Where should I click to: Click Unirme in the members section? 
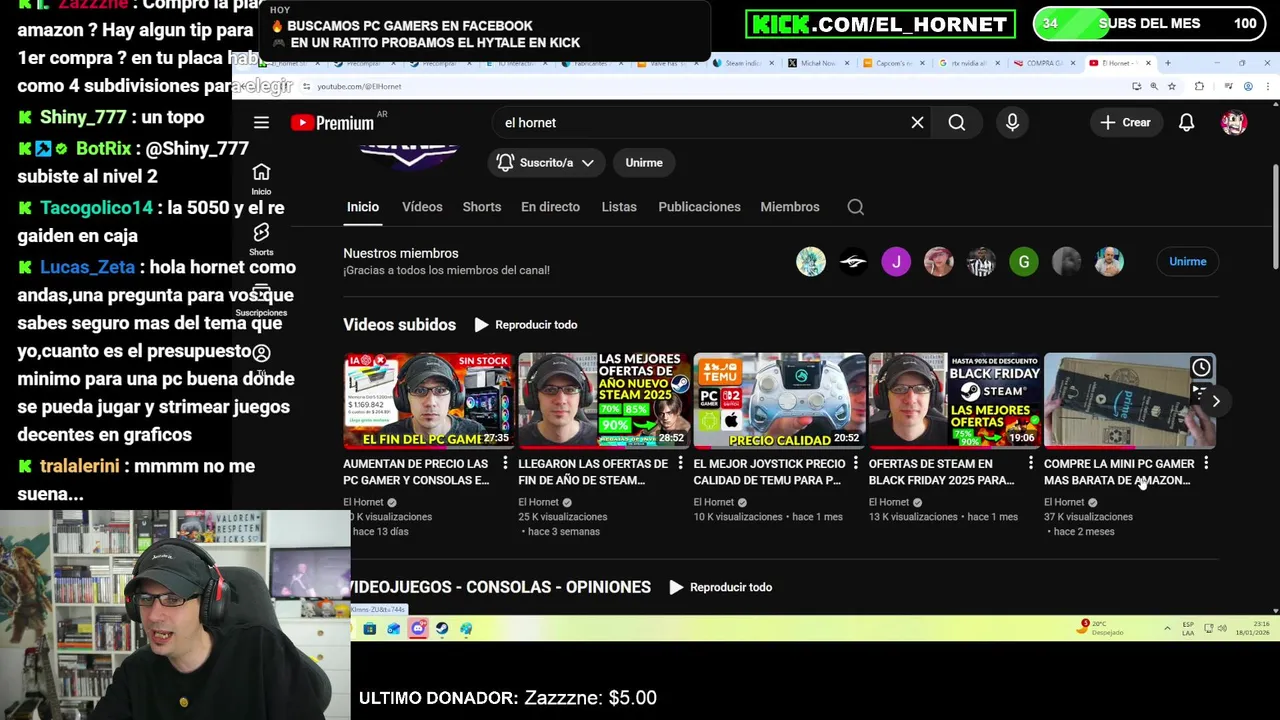(1188, 261)
